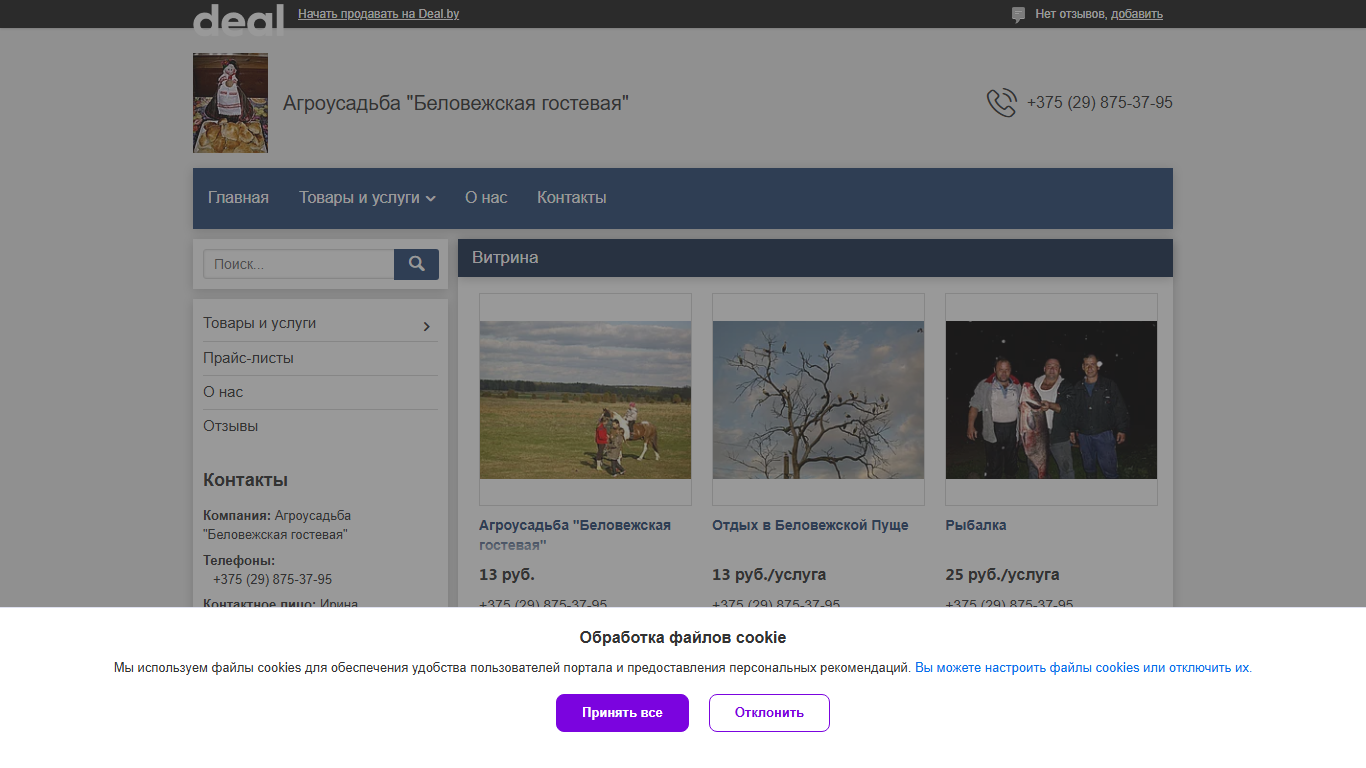Screen dimensions: 1366x768
Task: Open the horse riding field photo
Action: click(585, 399)
